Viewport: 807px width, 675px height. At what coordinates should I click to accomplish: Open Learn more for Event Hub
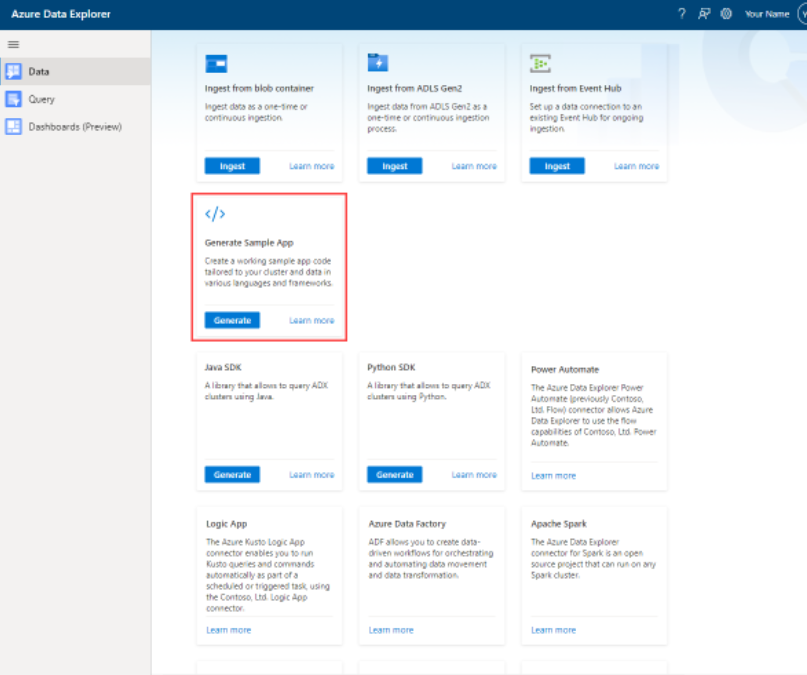pos(636,166)
